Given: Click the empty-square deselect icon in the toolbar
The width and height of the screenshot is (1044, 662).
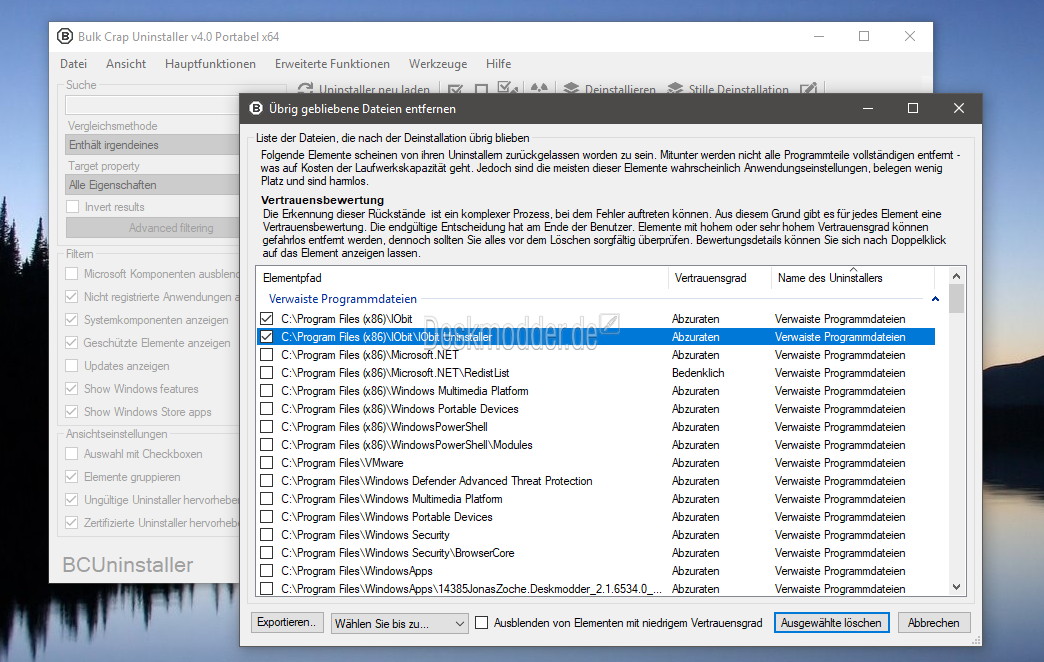Looking at the screenshot, I should tap(481, 89).
